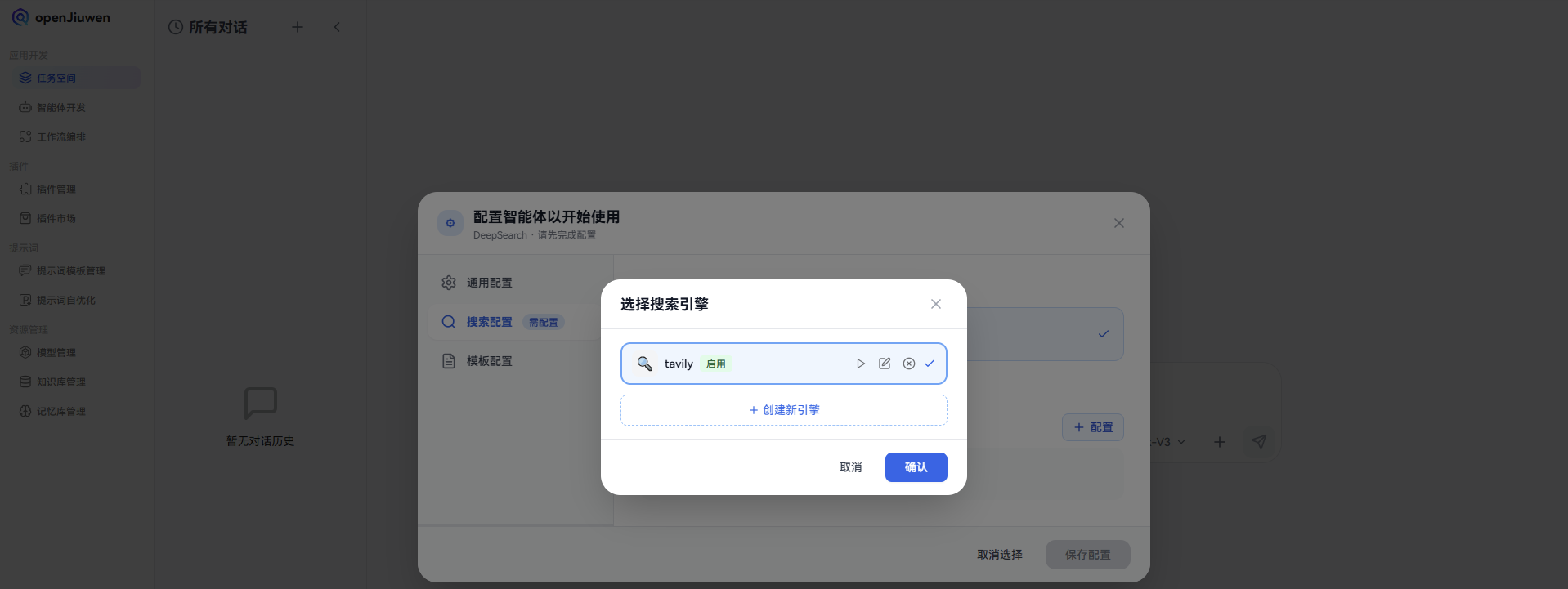The height and width of the screenshot is (589, 1568).
Task: Open 智能体开发 section
Action: (x=61, y=107)
